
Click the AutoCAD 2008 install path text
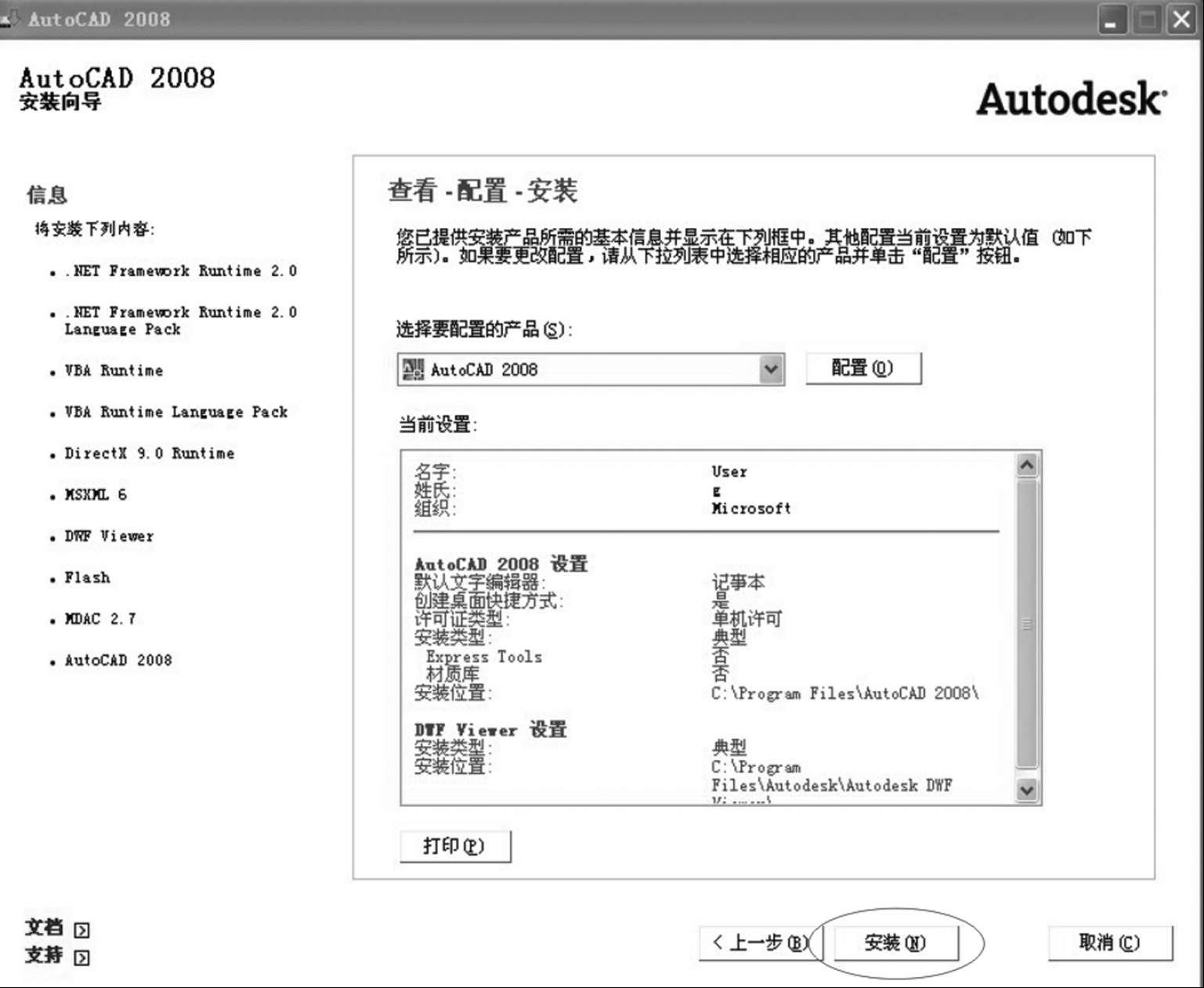coord(844,693)
